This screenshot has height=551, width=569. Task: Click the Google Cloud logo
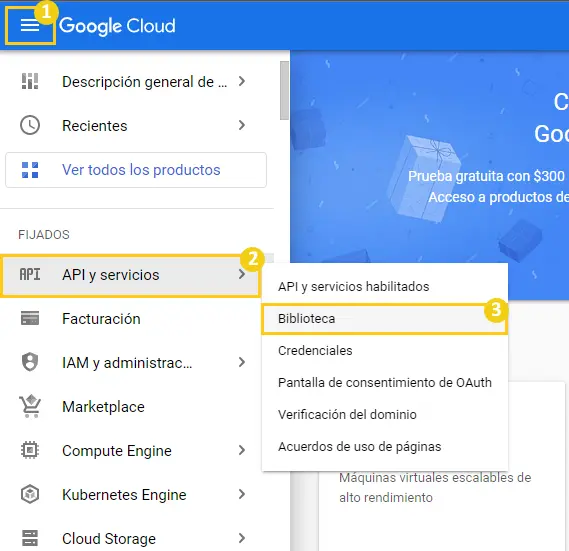click(x=117, y=26)
